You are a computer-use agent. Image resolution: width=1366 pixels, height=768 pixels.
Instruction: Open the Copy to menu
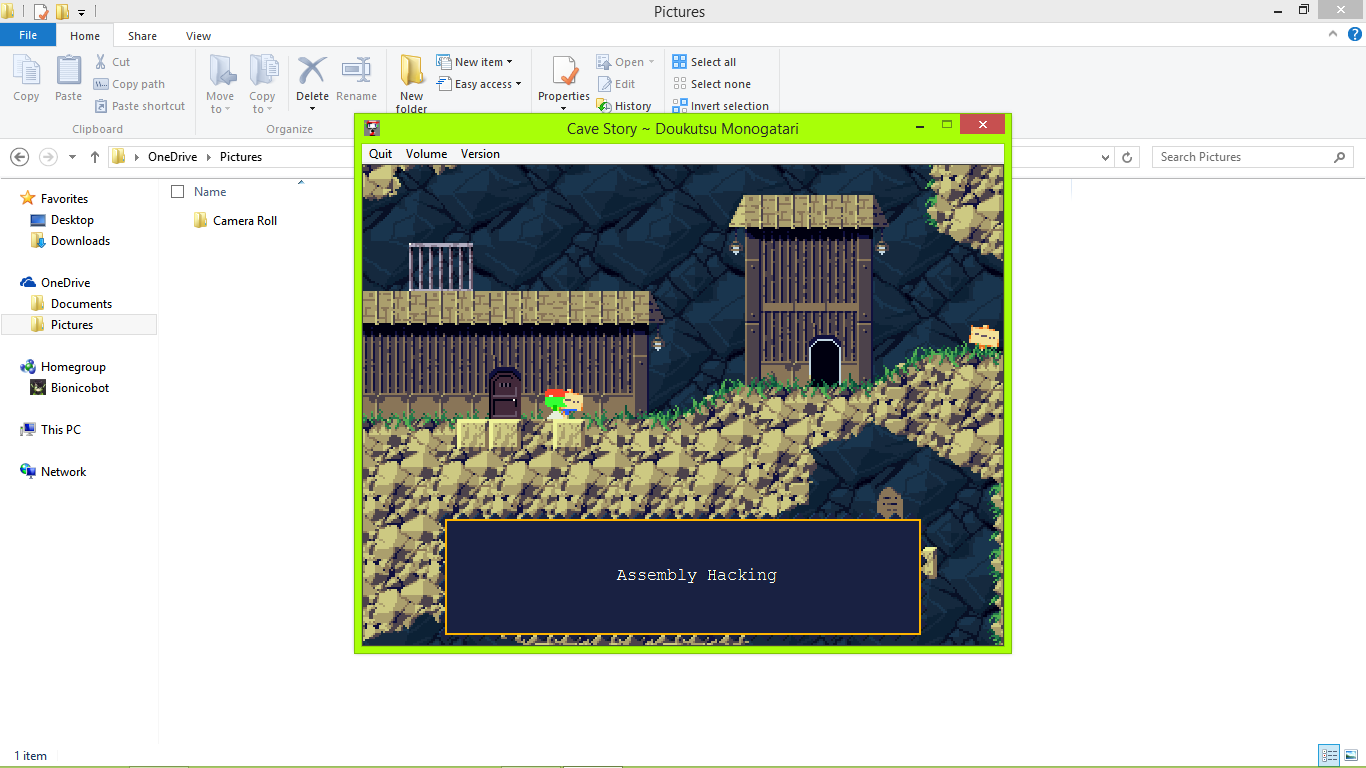[263, 84]
